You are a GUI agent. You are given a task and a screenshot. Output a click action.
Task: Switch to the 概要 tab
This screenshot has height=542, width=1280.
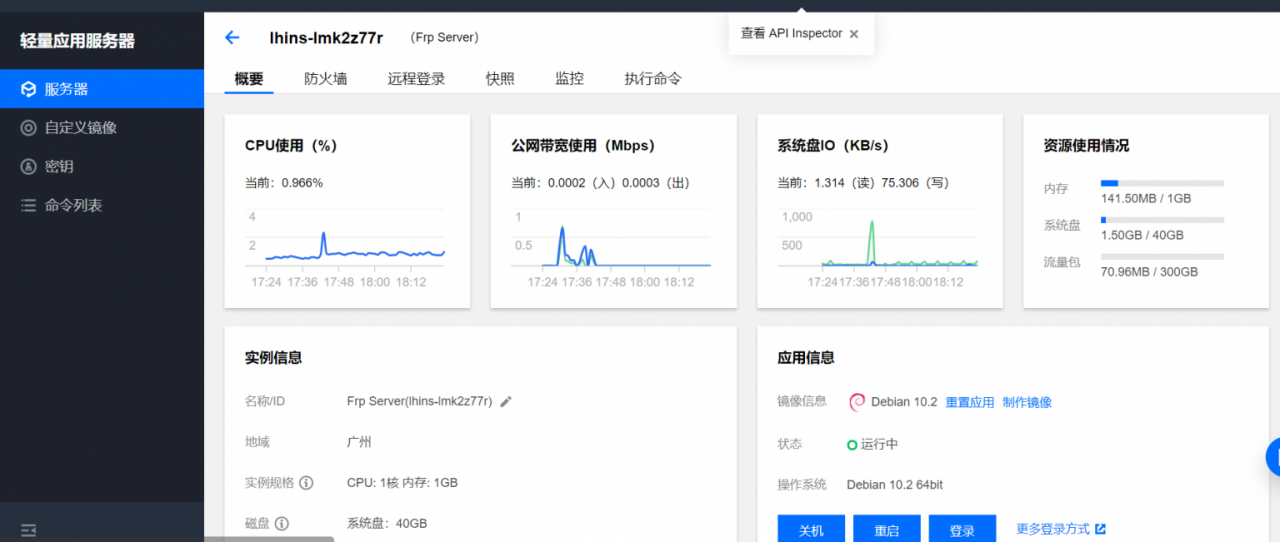pyautogui.click(x=249, y=79)
